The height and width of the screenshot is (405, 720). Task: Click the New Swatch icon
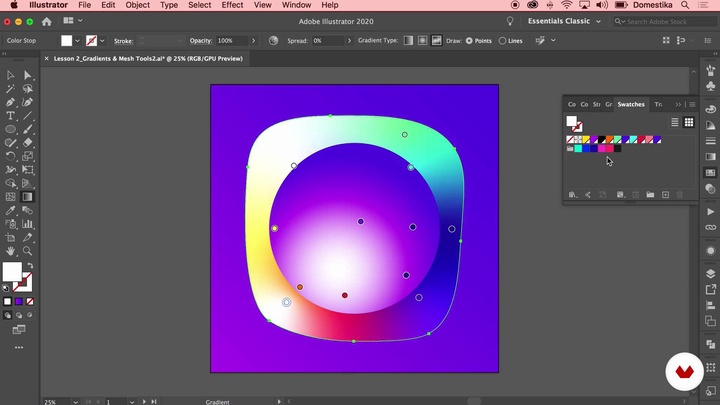coord(665,195)
